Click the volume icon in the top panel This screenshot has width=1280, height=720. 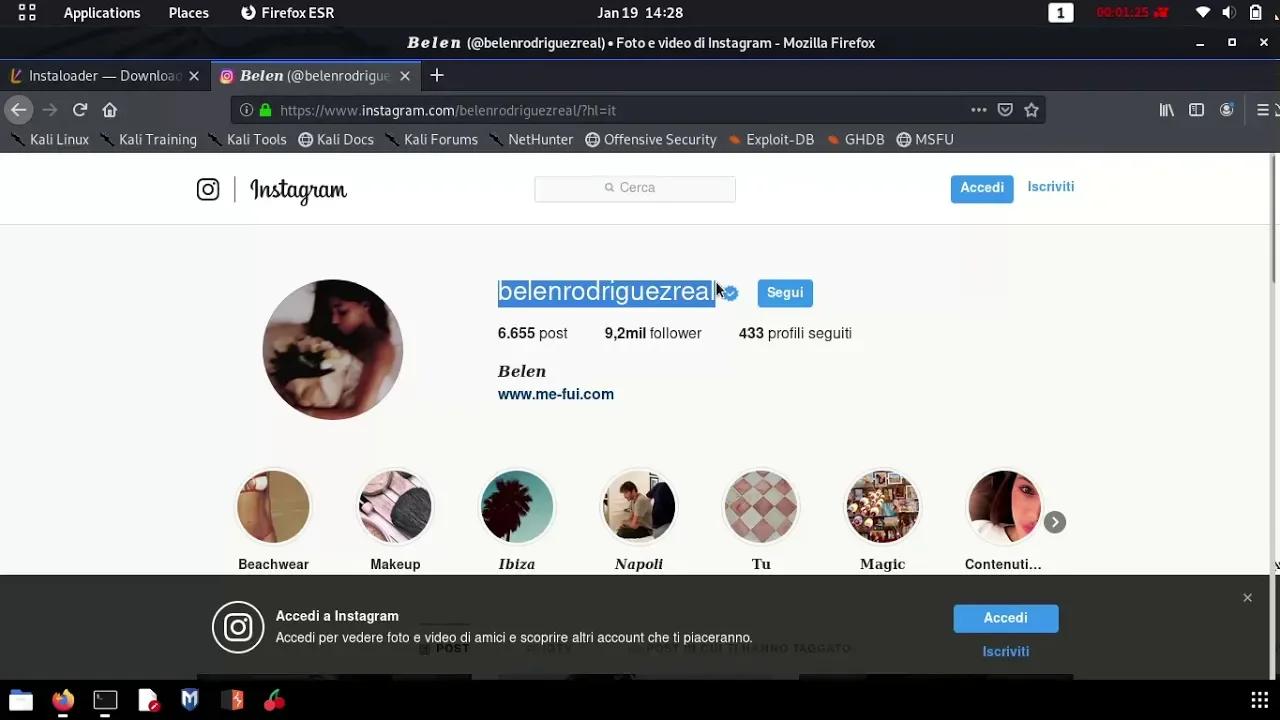(1229, 13)
